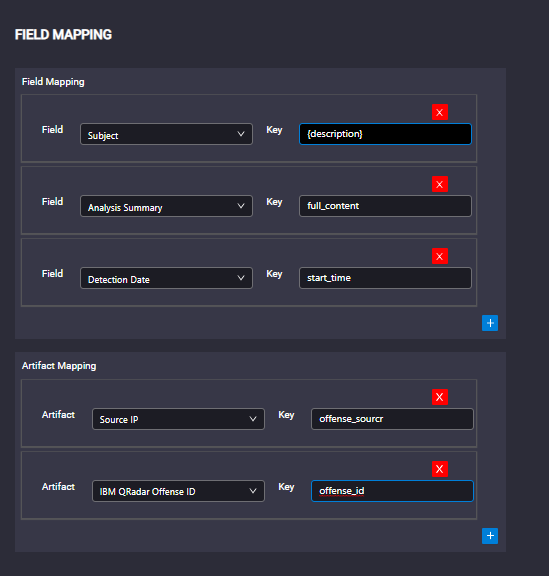Select the start_time key input
The height and width of the screenshot is (576, 549).
385,278
